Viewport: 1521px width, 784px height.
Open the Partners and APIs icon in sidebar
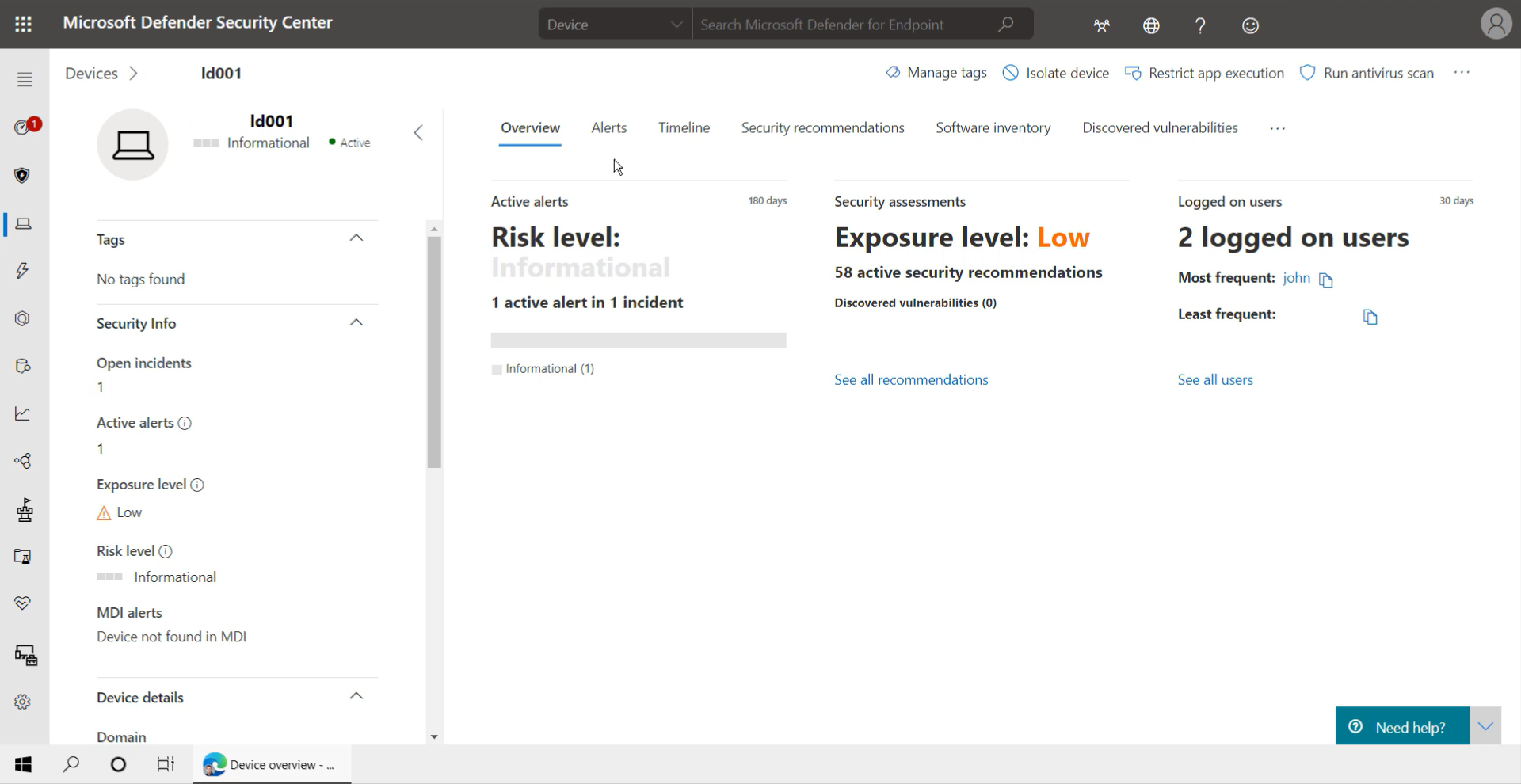(x=23, y=461)
